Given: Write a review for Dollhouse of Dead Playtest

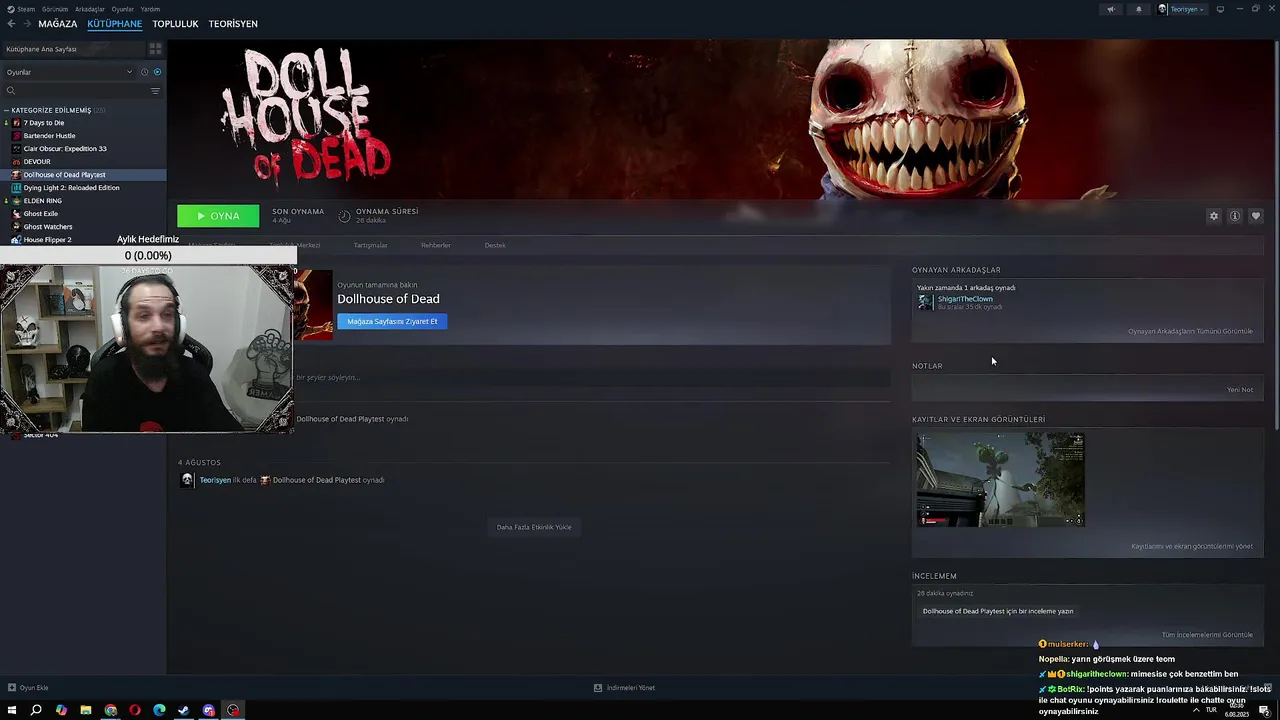Looking at the screenshot, I should click(998, 611).
